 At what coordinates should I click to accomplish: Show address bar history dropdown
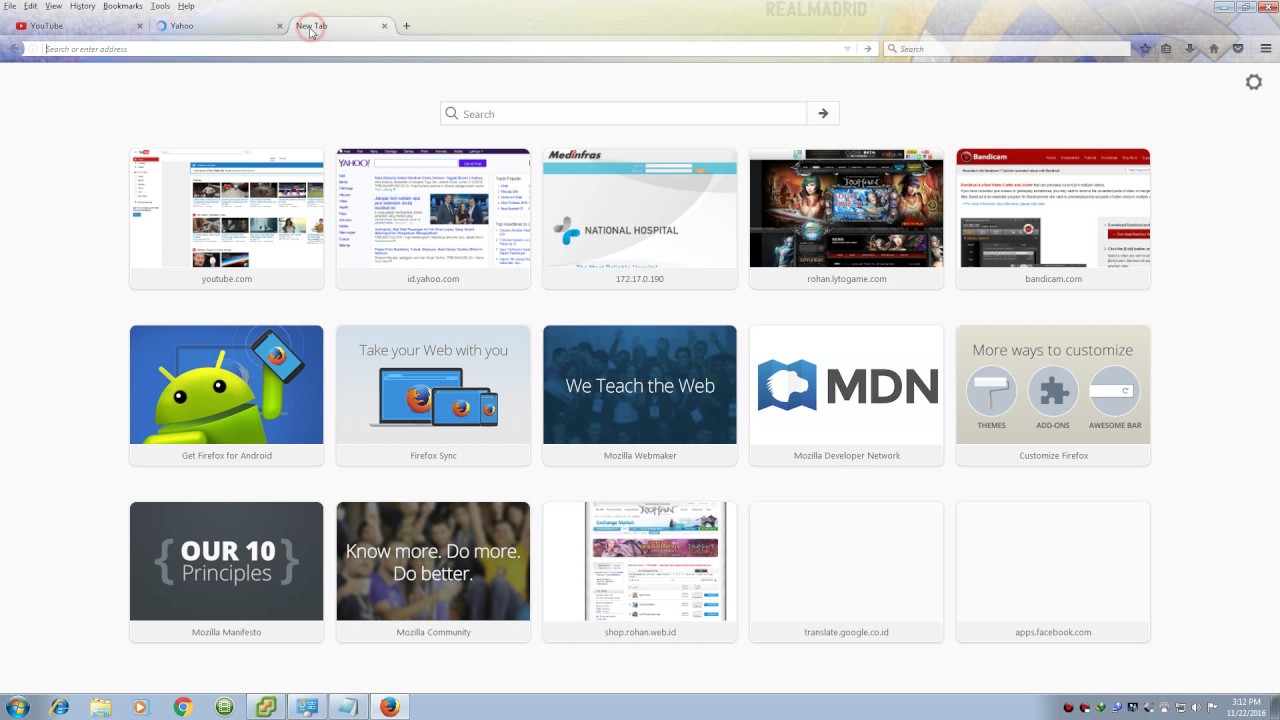847,48
